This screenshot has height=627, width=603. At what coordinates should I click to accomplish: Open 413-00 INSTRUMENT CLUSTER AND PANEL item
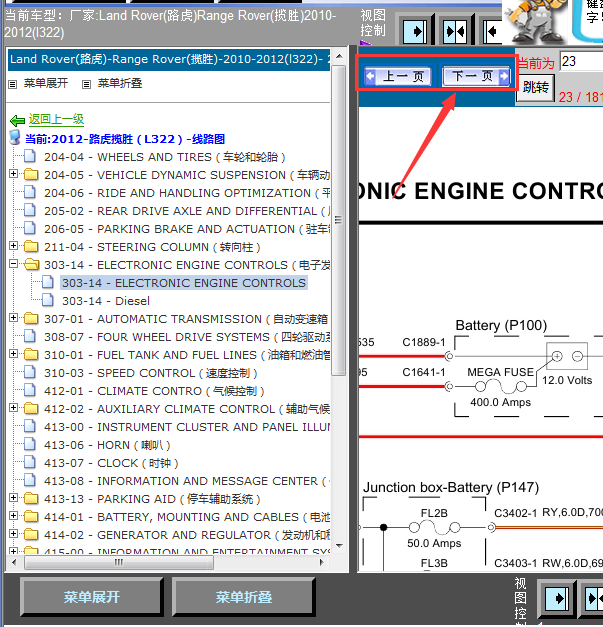click(187, 427)
